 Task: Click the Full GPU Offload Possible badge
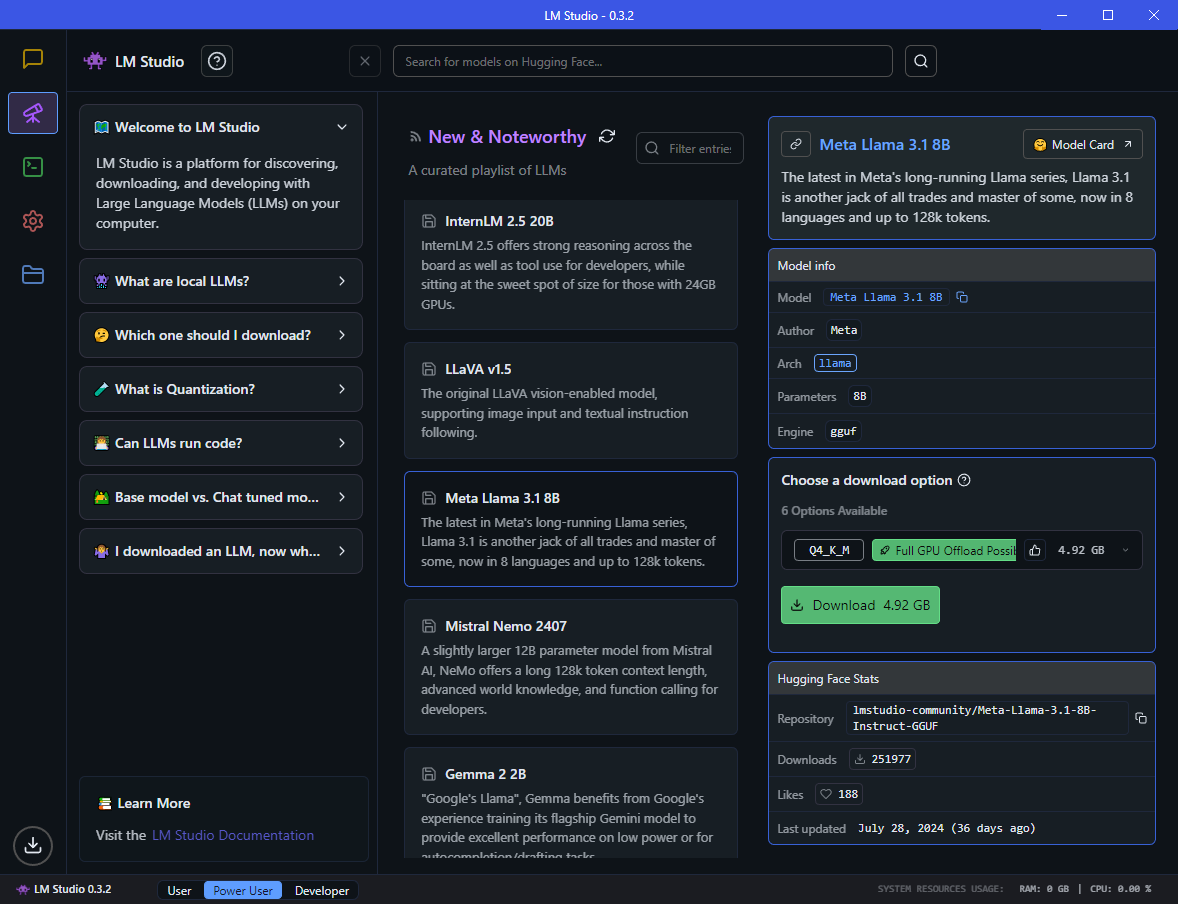coord(944,550)
